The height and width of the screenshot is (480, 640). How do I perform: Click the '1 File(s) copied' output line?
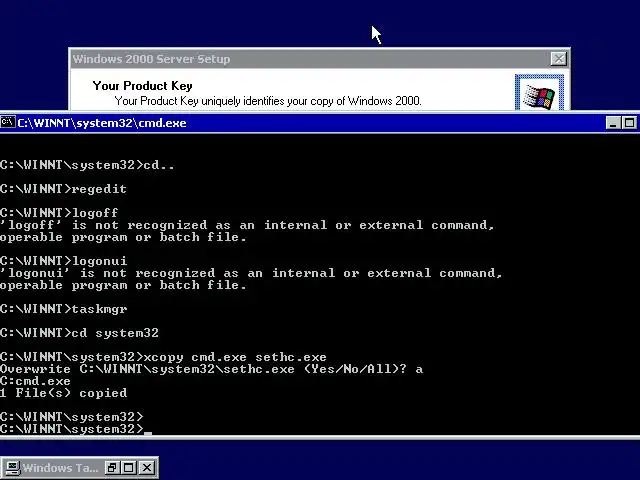pos(63,393)
